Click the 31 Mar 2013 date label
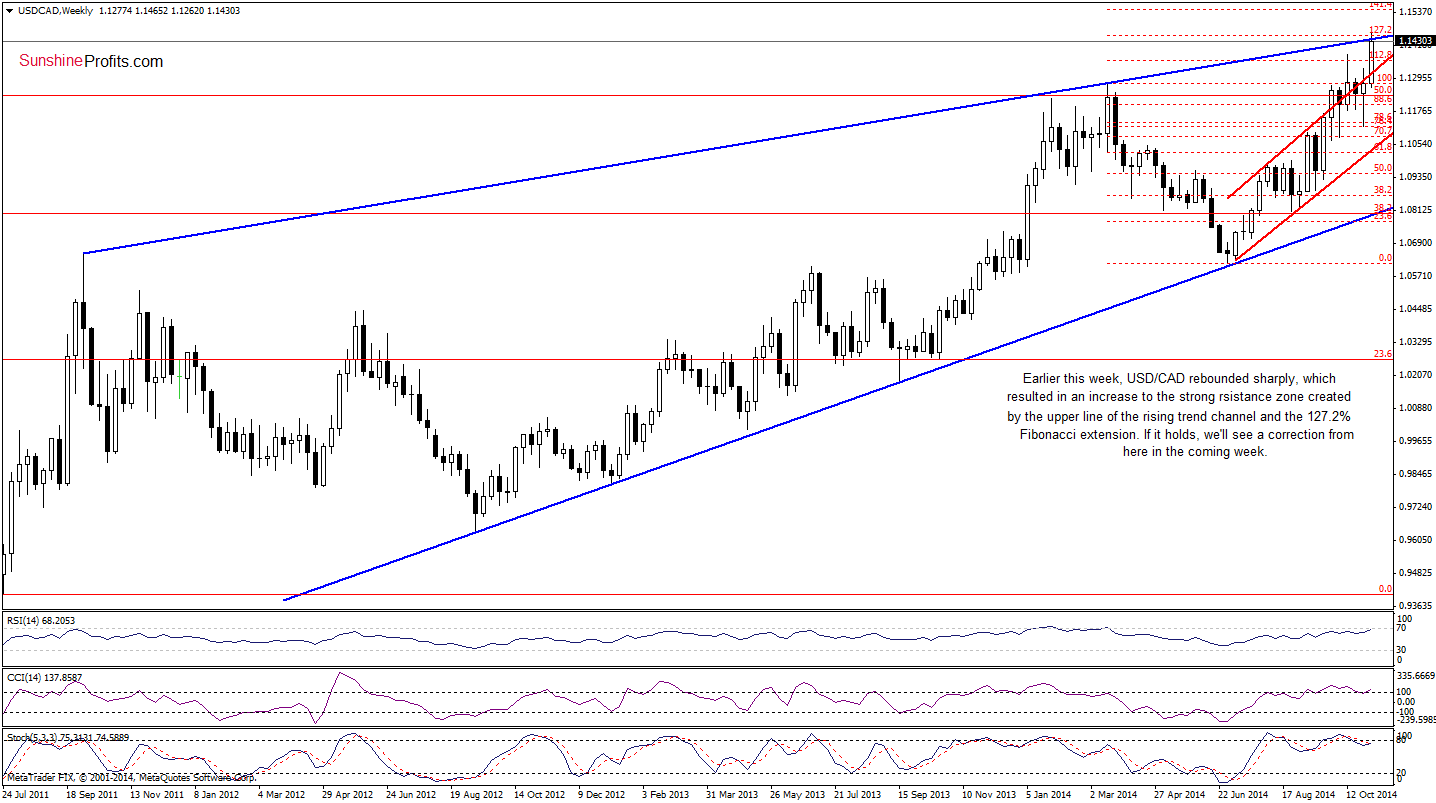 734,793
